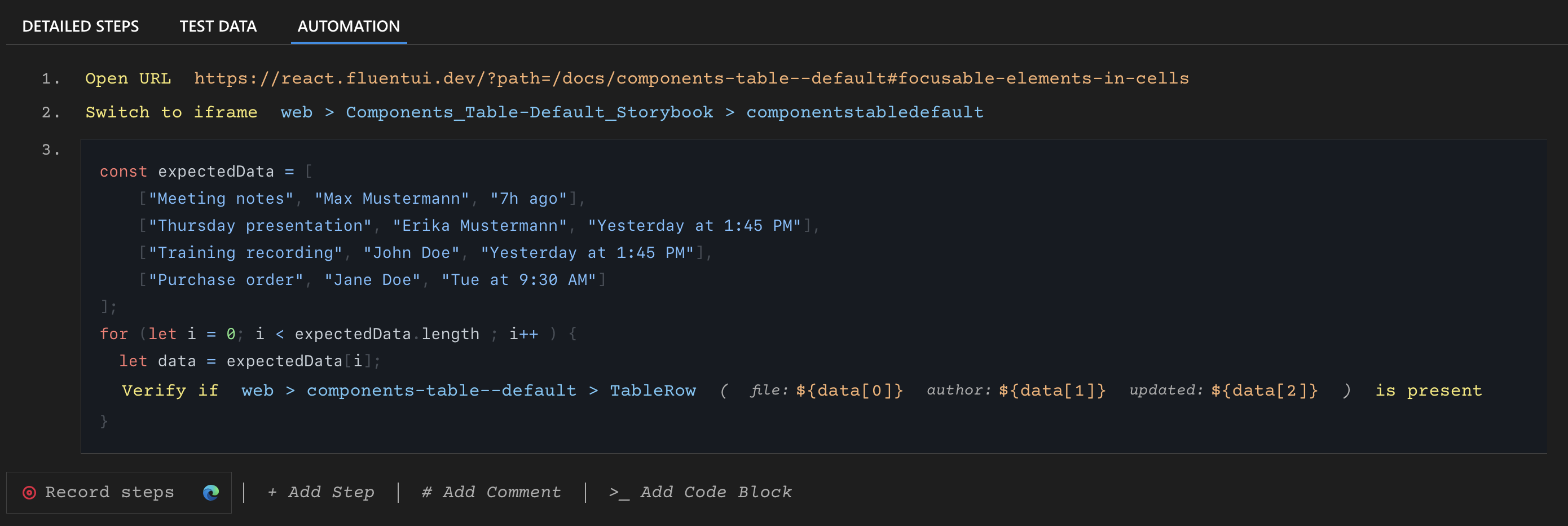The width and height of the screenshot is (1568, 526).
Task: Click the for keyword of the loop
Action: [114, 334]
